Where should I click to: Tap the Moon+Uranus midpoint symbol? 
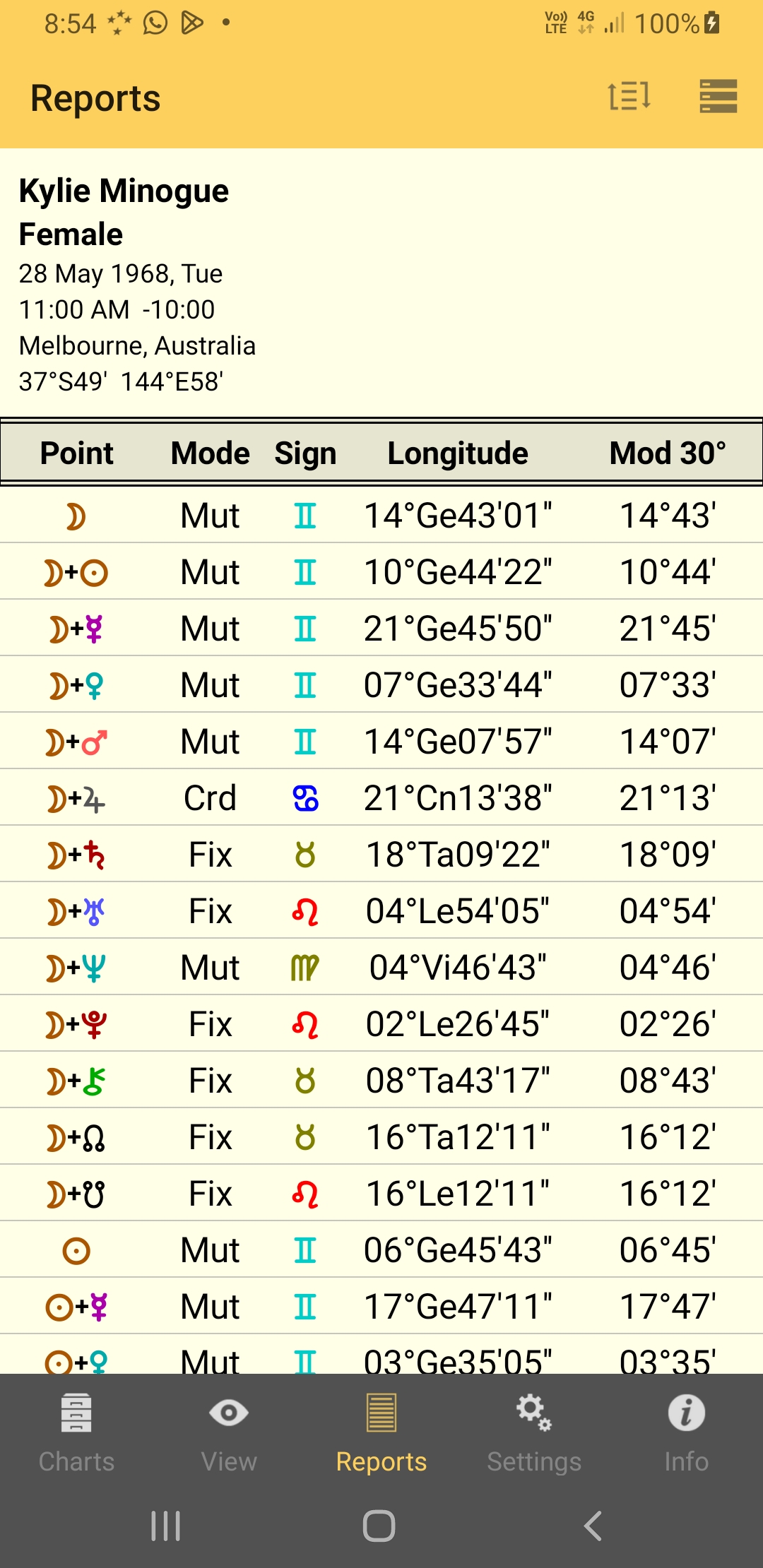coord(76,912)
